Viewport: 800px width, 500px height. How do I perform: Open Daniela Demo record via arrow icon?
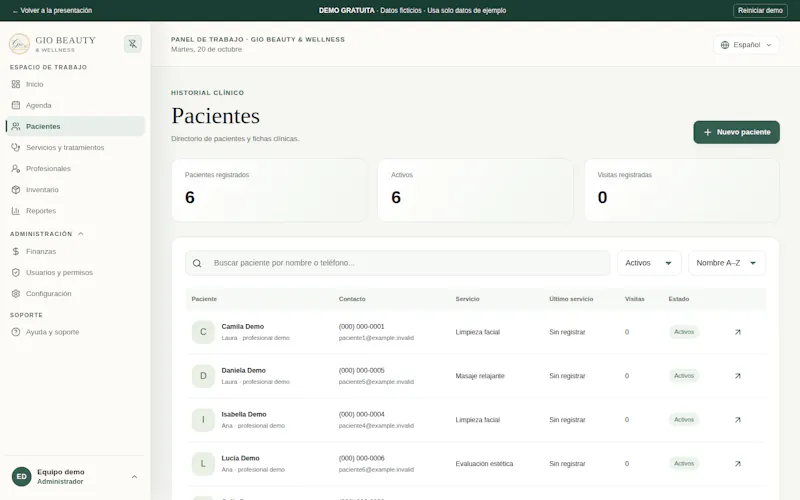[737, 376]
